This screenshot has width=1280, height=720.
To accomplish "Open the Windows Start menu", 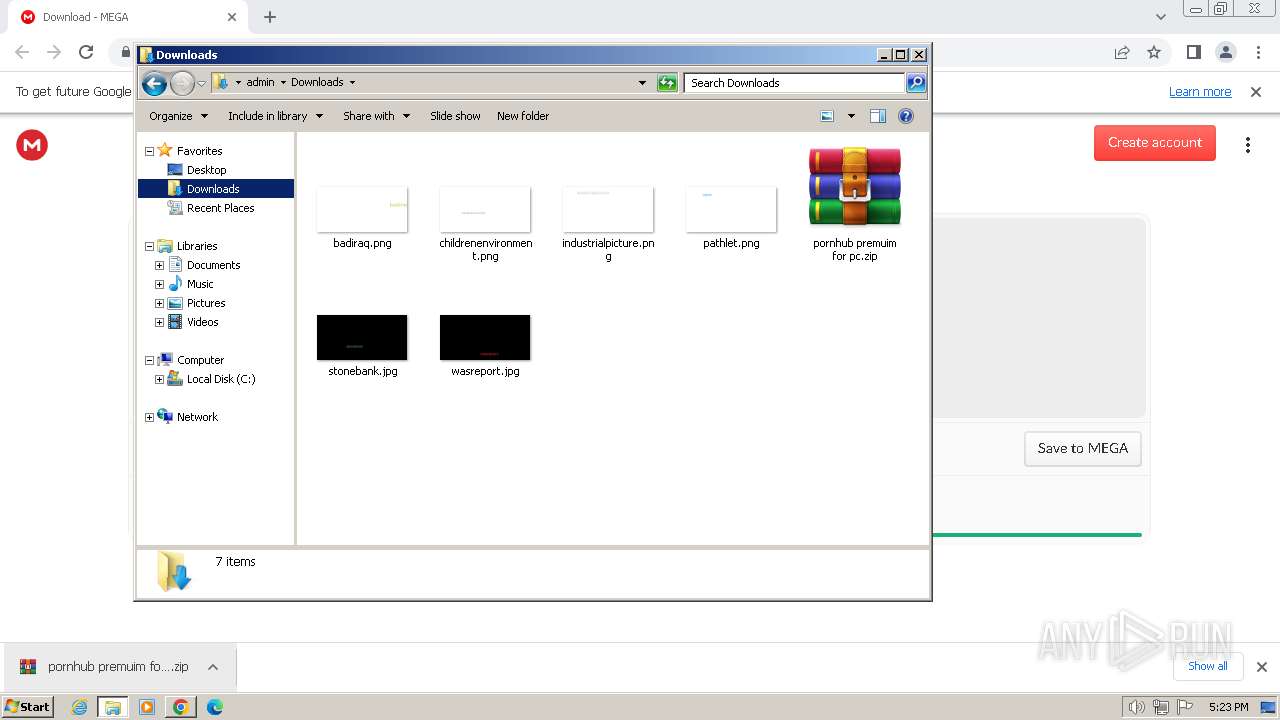I will [27, 707].
